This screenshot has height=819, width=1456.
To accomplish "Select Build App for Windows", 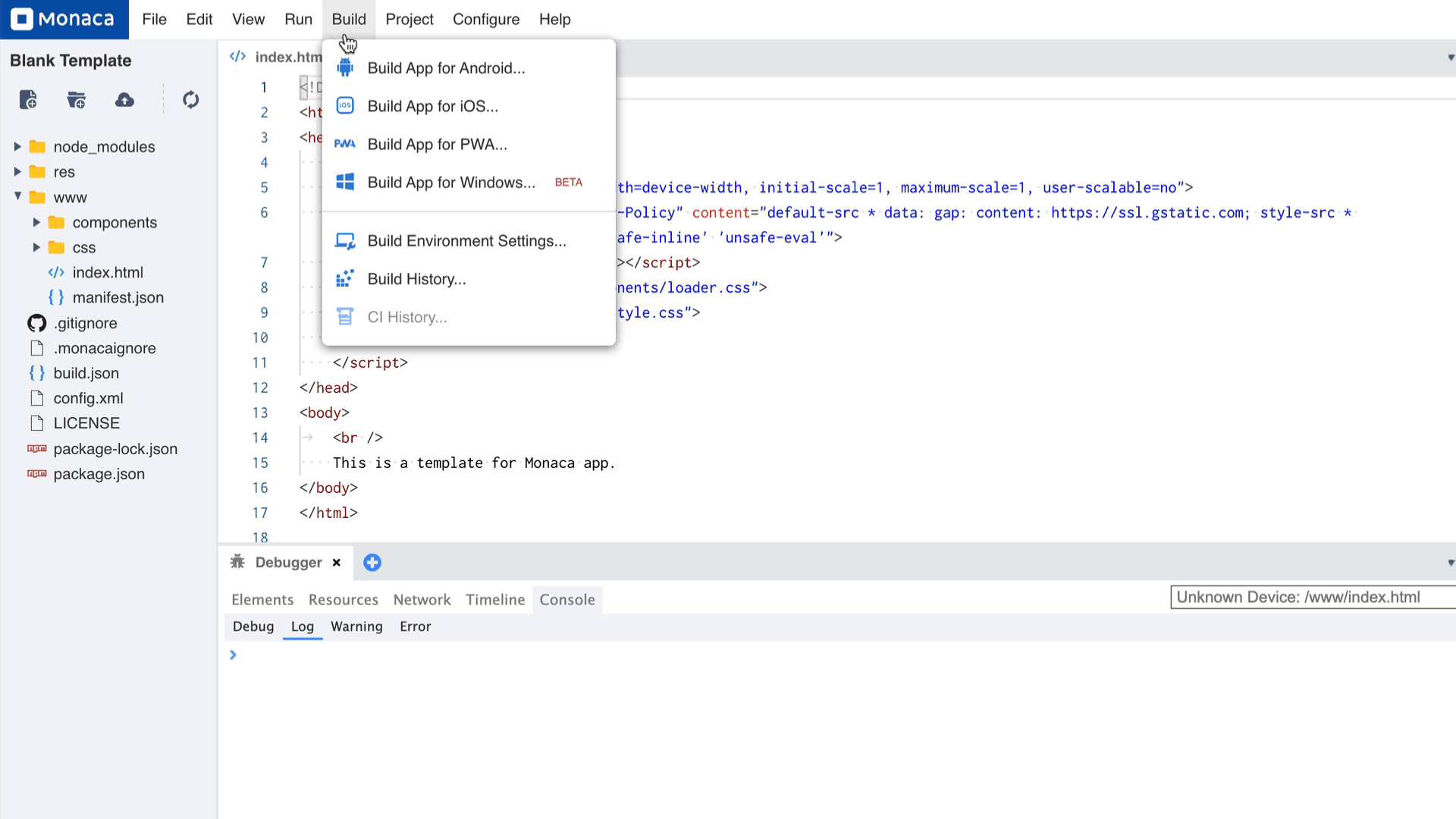I will [x=469, y=182].
